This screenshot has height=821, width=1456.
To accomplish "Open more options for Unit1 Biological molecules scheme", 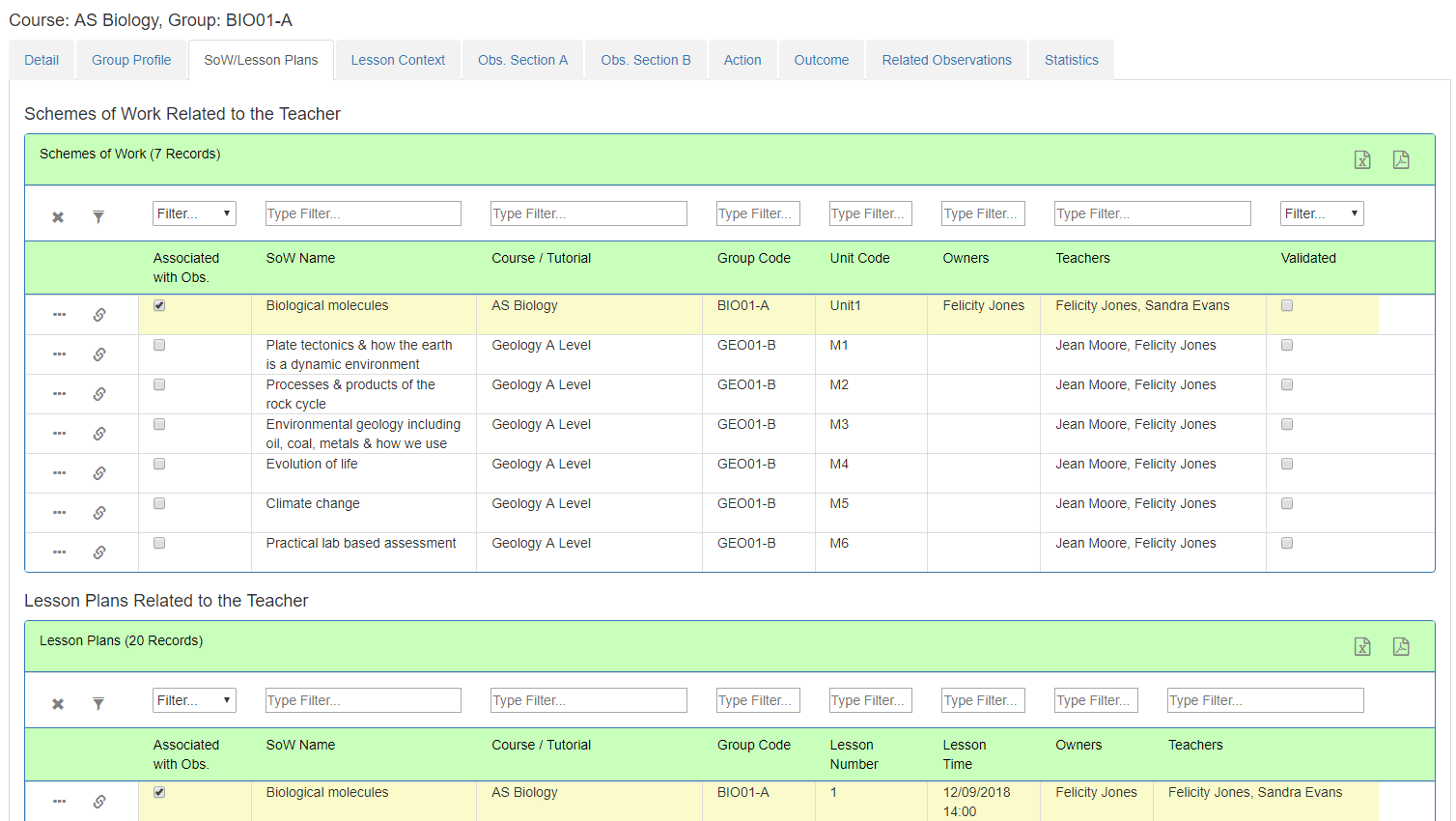I will (x=60, y=315).
